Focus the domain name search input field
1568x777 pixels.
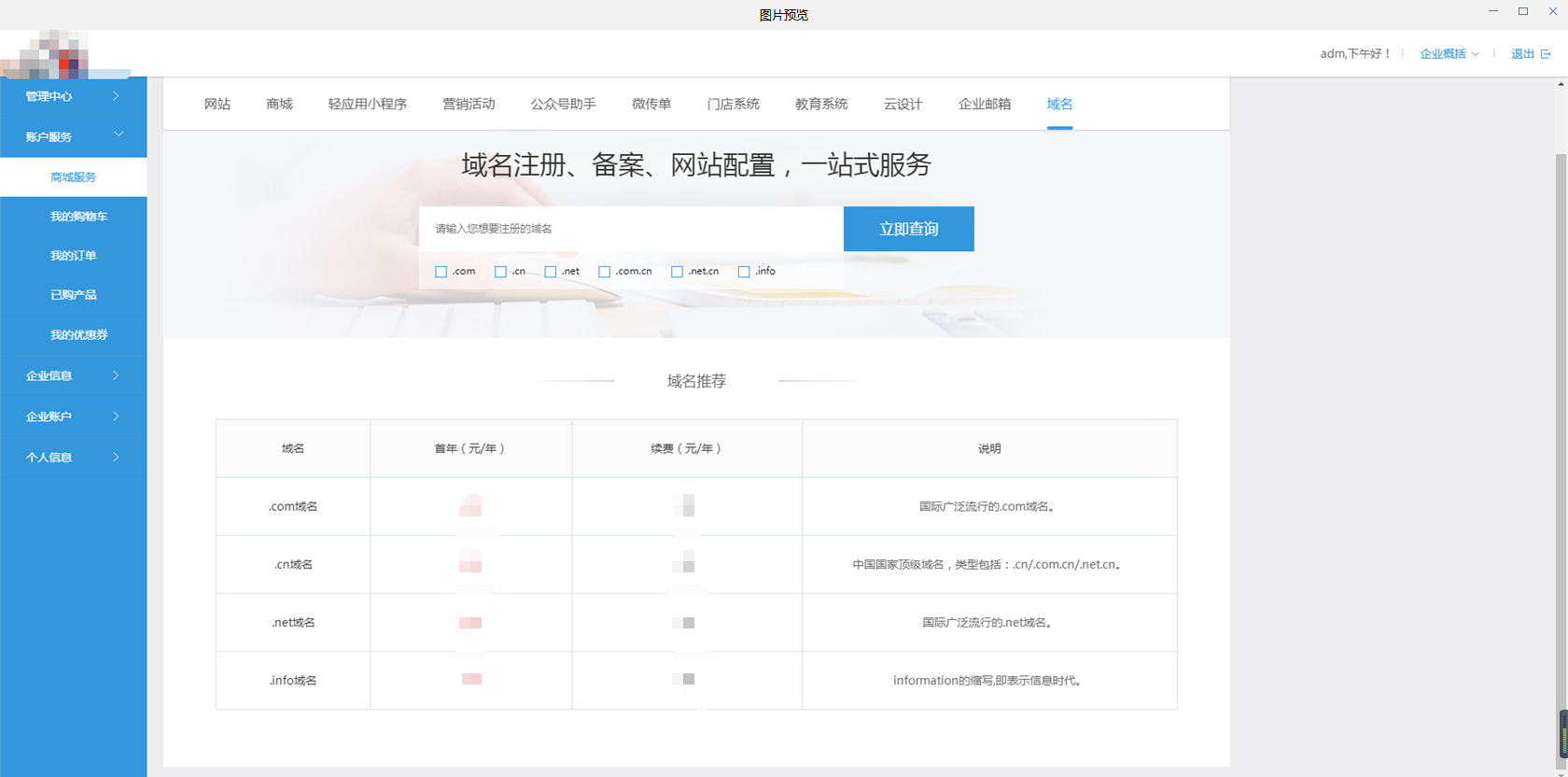pyautogui.click(x=631, y=229)
